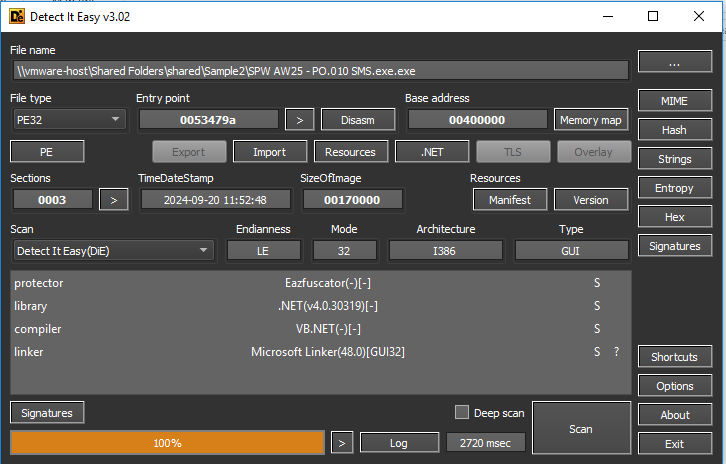Open the MIME viewer
The width and height of the screenshot is (726, 464).
pyautogui.click(x=675, y=101)
